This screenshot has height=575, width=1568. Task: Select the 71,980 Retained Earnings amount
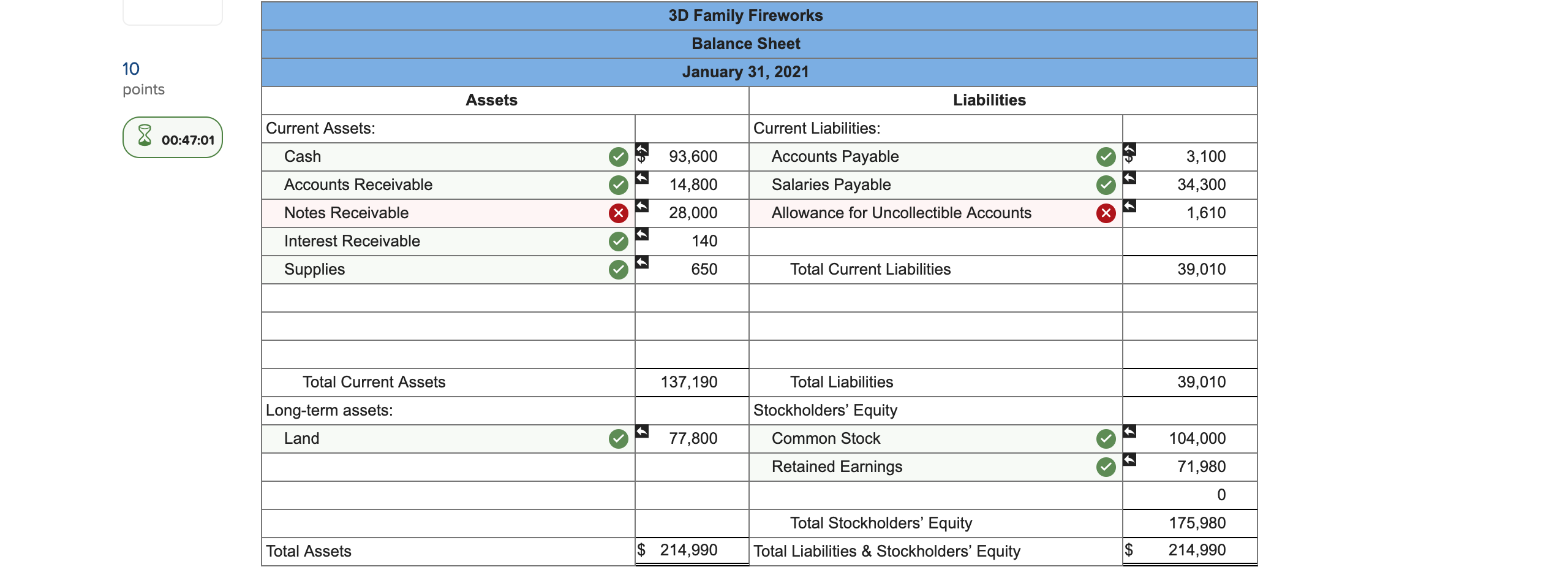pyautogui.click(x=1190, y=467)
